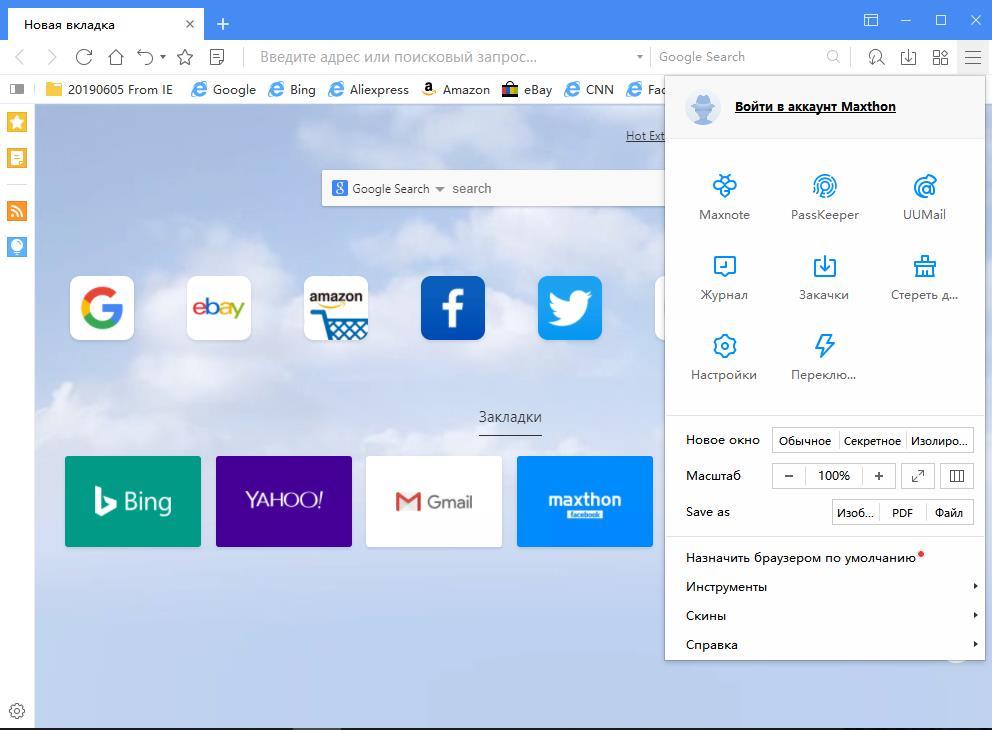Open the Maxnote tool in menu

[724, 197]
